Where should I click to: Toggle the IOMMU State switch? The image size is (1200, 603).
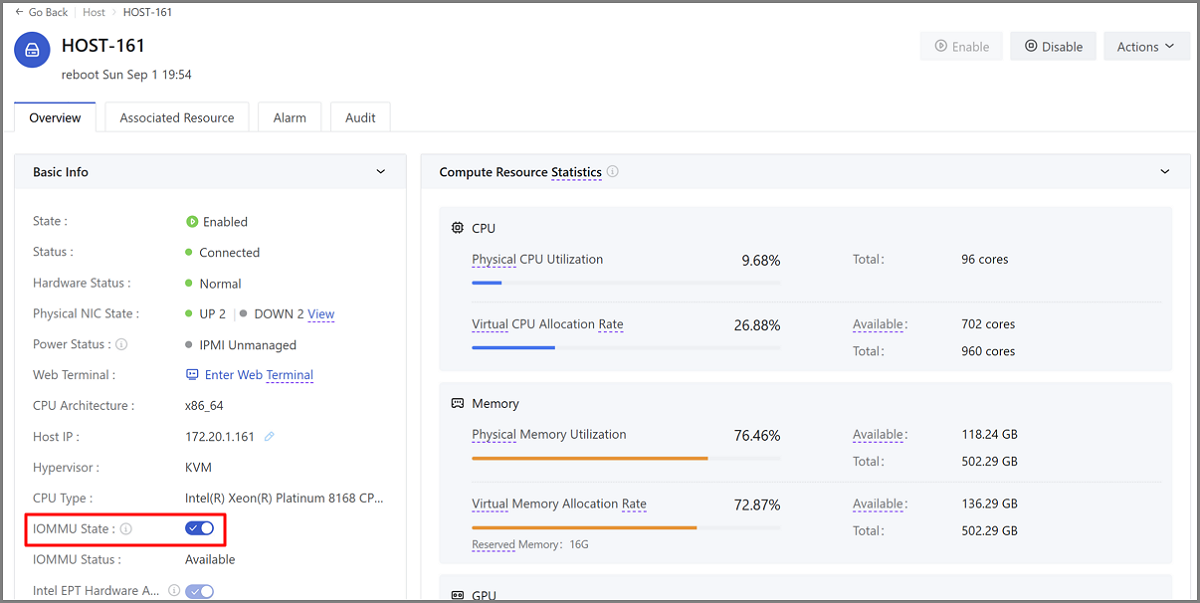[x=200, y=528]
